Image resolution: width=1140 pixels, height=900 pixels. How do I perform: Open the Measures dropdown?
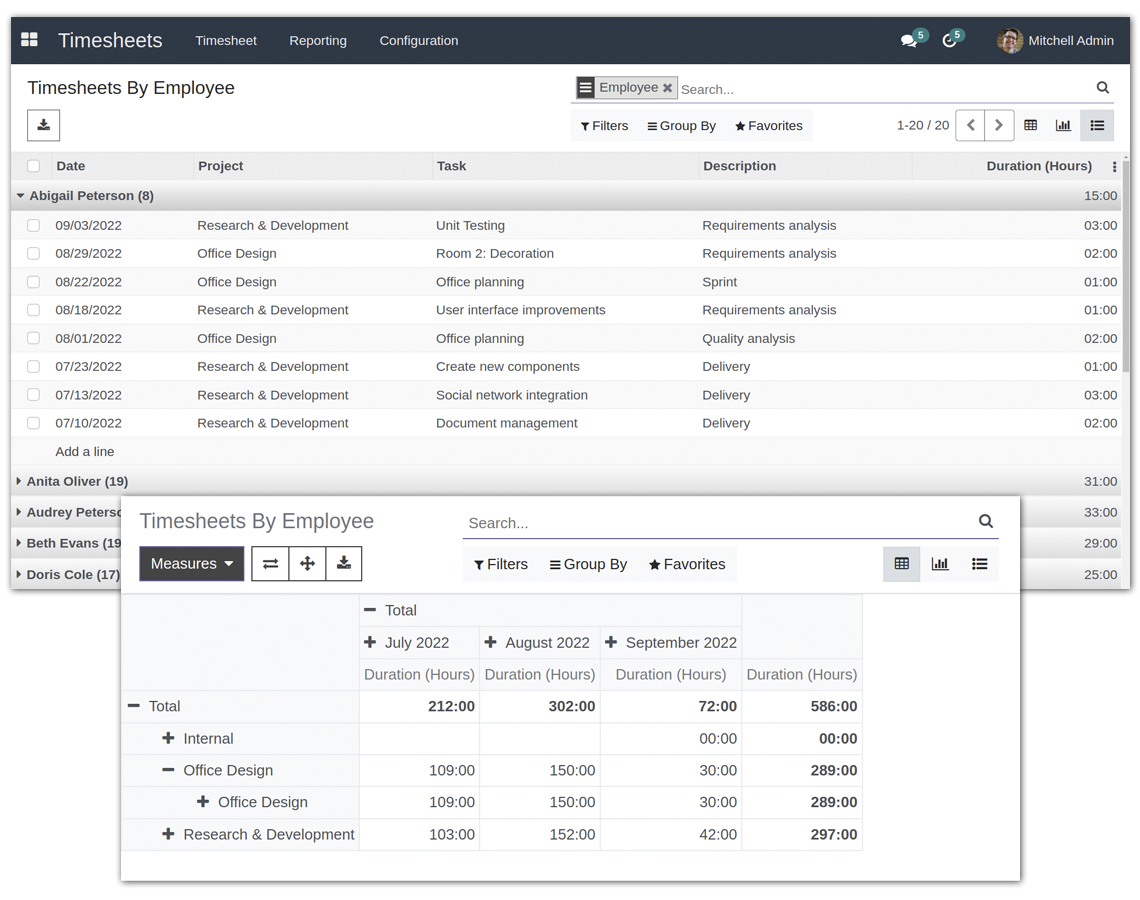click(191, 564)
